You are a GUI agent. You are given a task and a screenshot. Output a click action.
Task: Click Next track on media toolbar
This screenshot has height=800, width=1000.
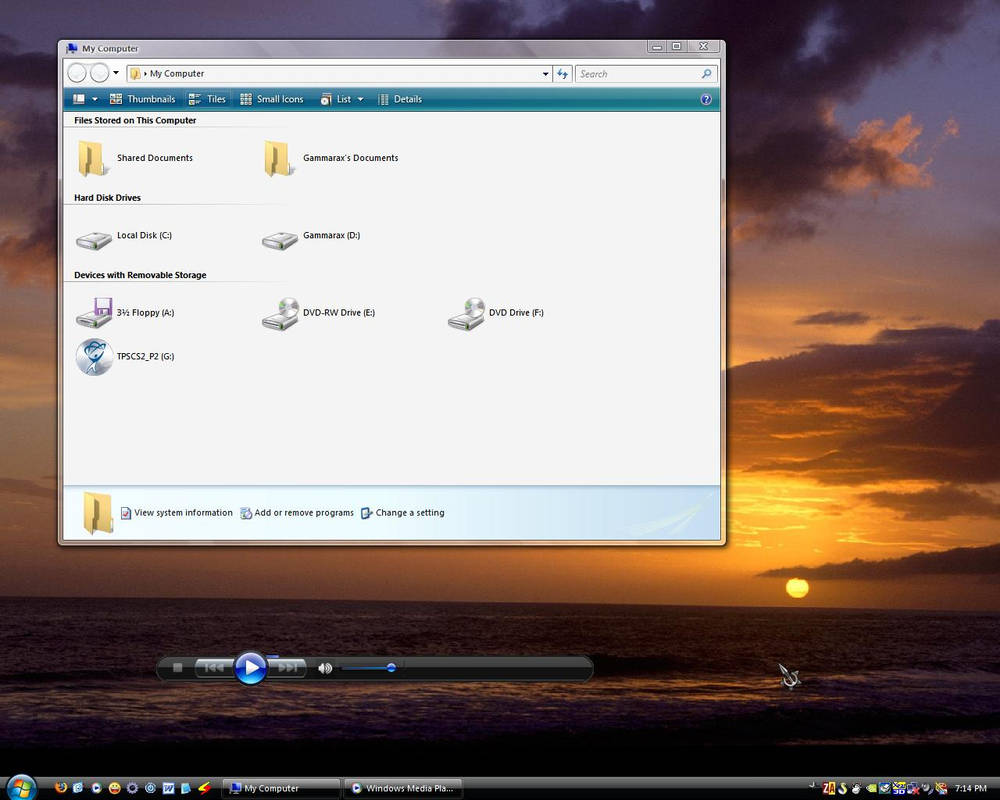pos(288,667)
